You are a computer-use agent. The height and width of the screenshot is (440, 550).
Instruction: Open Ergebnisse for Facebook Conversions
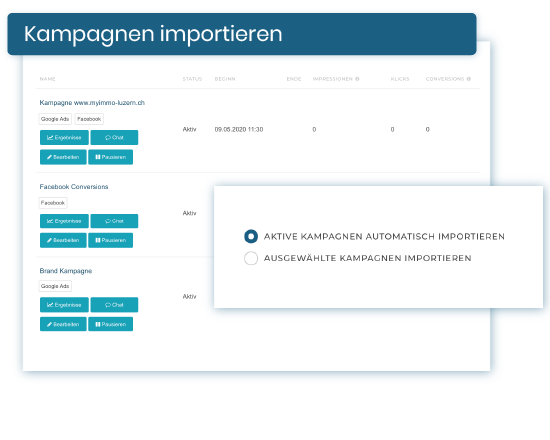click(x=64, y=221)
